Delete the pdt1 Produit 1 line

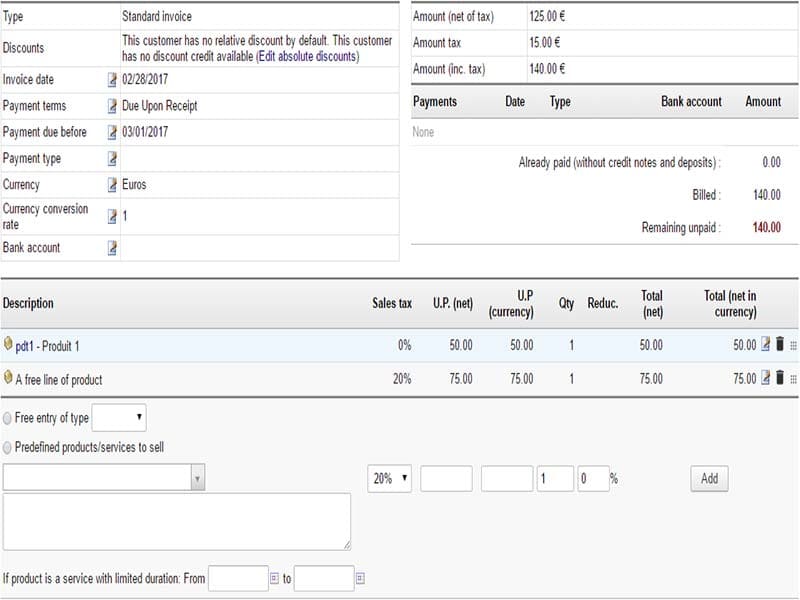pos(780,345)
